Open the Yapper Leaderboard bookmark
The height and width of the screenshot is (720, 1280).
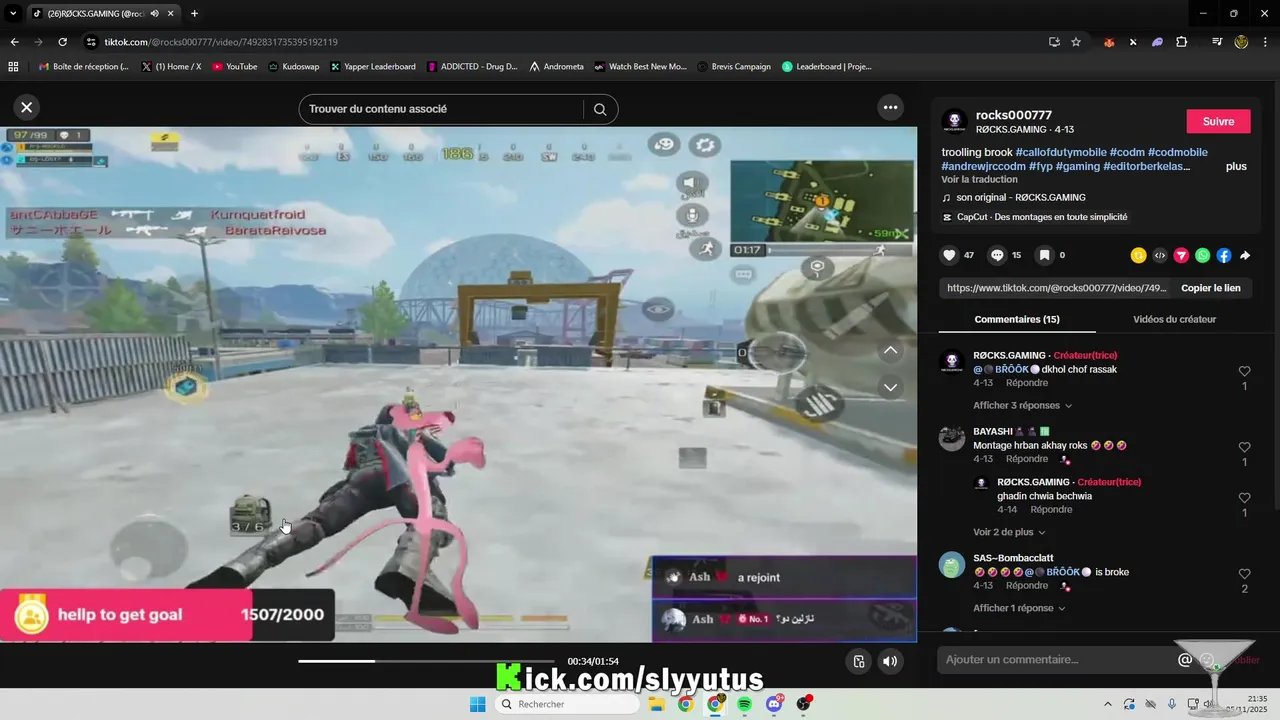372,67
